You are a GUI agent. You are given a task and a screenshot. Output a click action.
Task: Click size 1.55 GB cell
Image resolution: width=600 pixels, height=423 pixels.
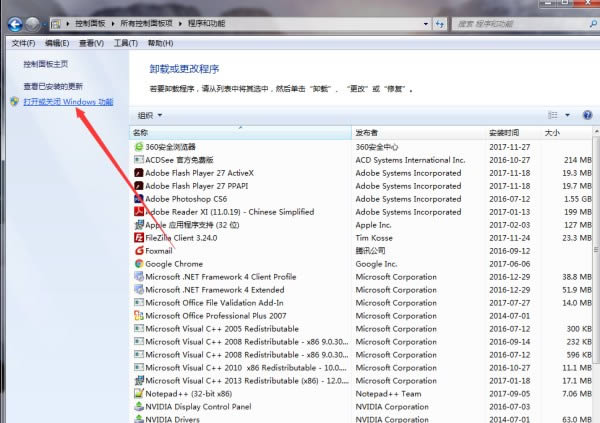coord(577,199)
